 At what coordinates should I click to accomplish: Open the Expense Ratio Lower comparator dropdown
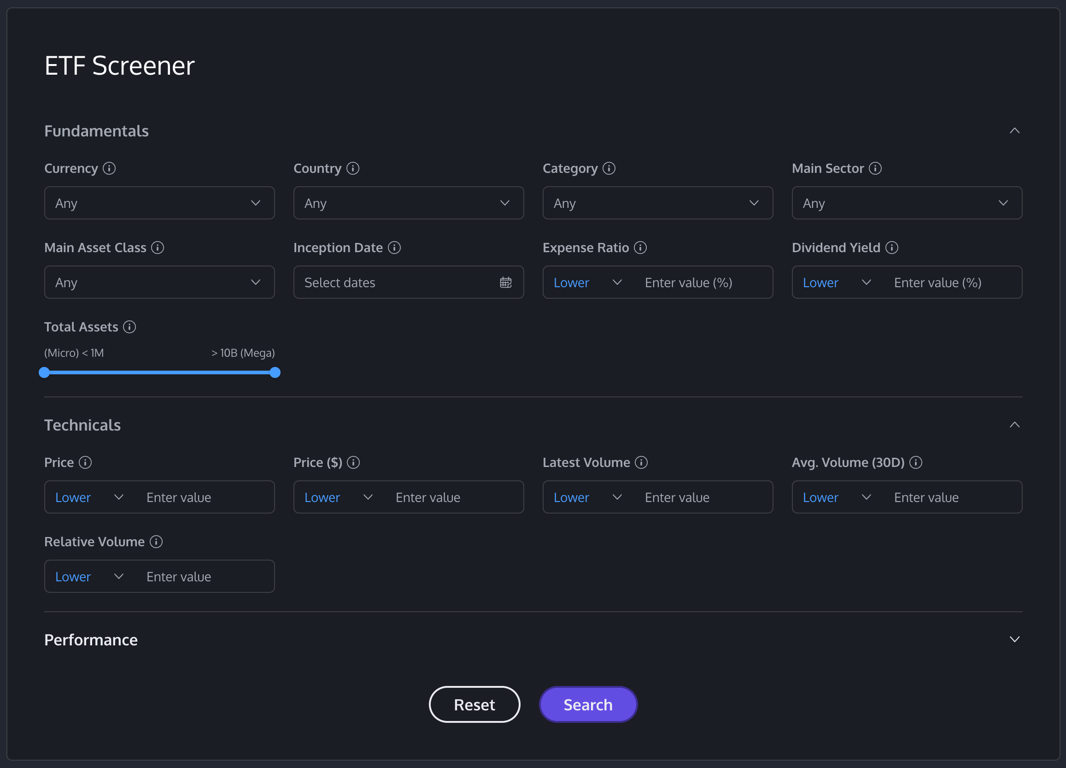[x=587, y=283]
